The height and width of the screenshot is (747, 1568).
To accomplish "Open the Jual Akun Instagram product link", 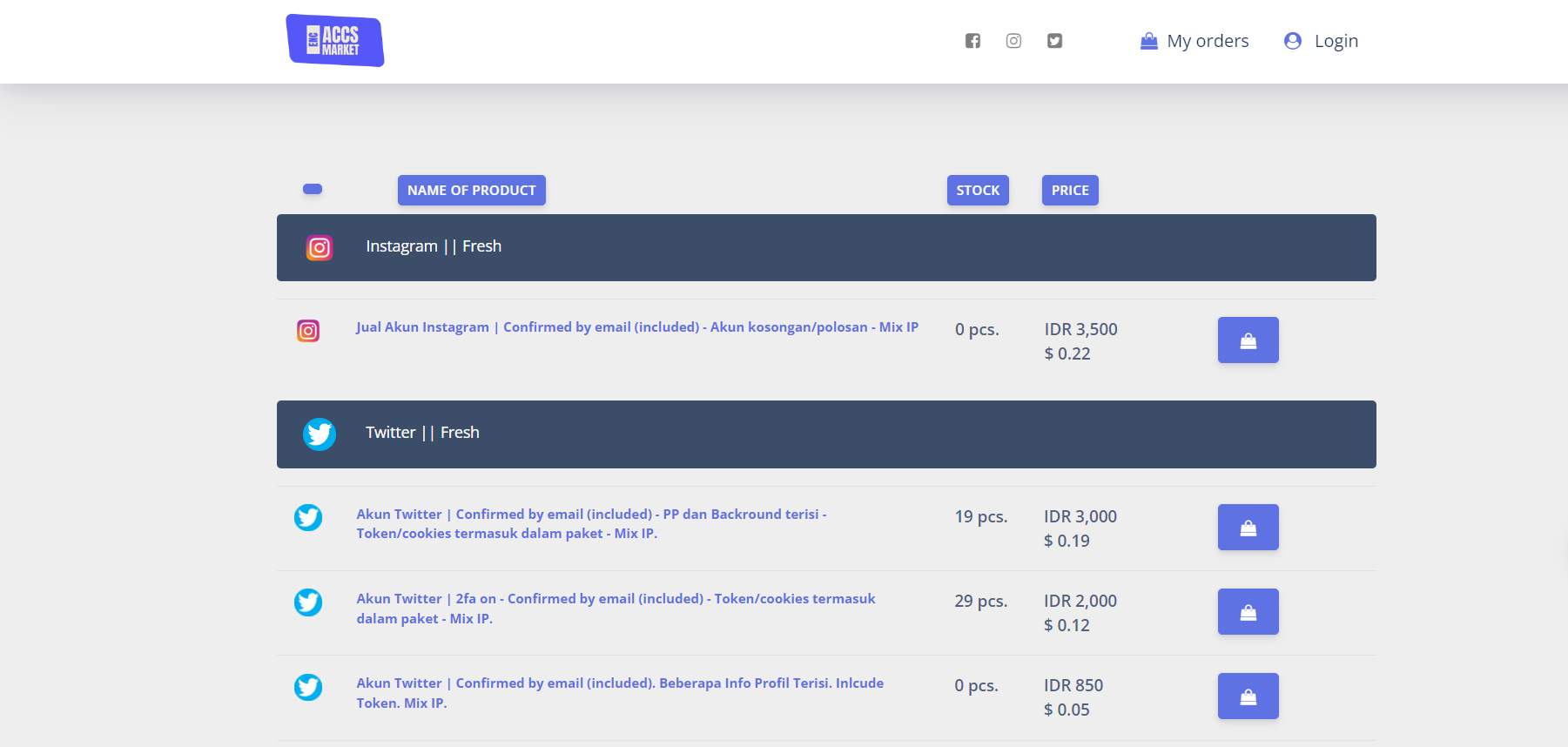I will (637, 327).
